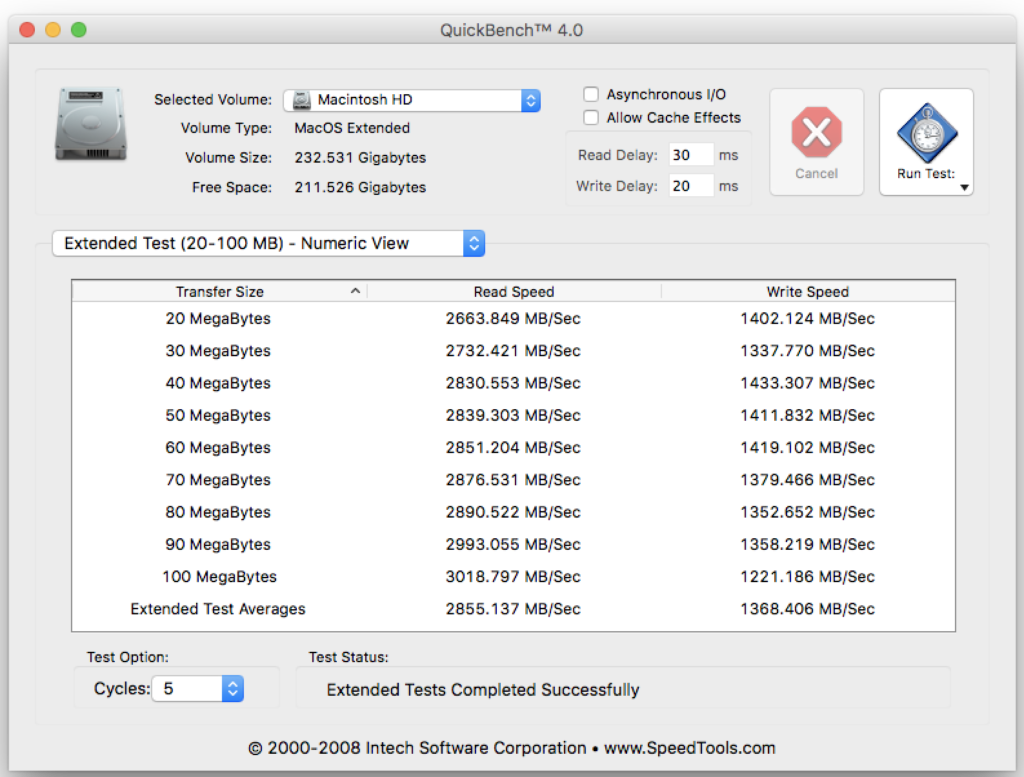
Task: Enable Asynchronous I/O checkbox
Action: 591,94
